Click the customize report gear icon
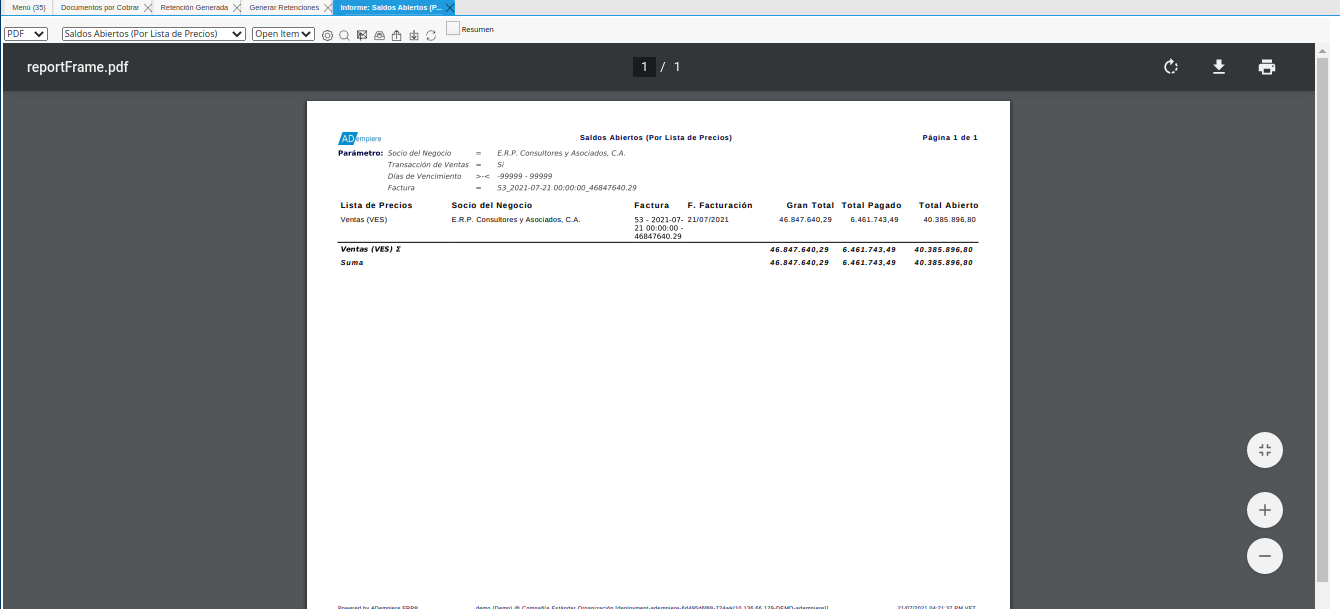 tap(327, 35)
